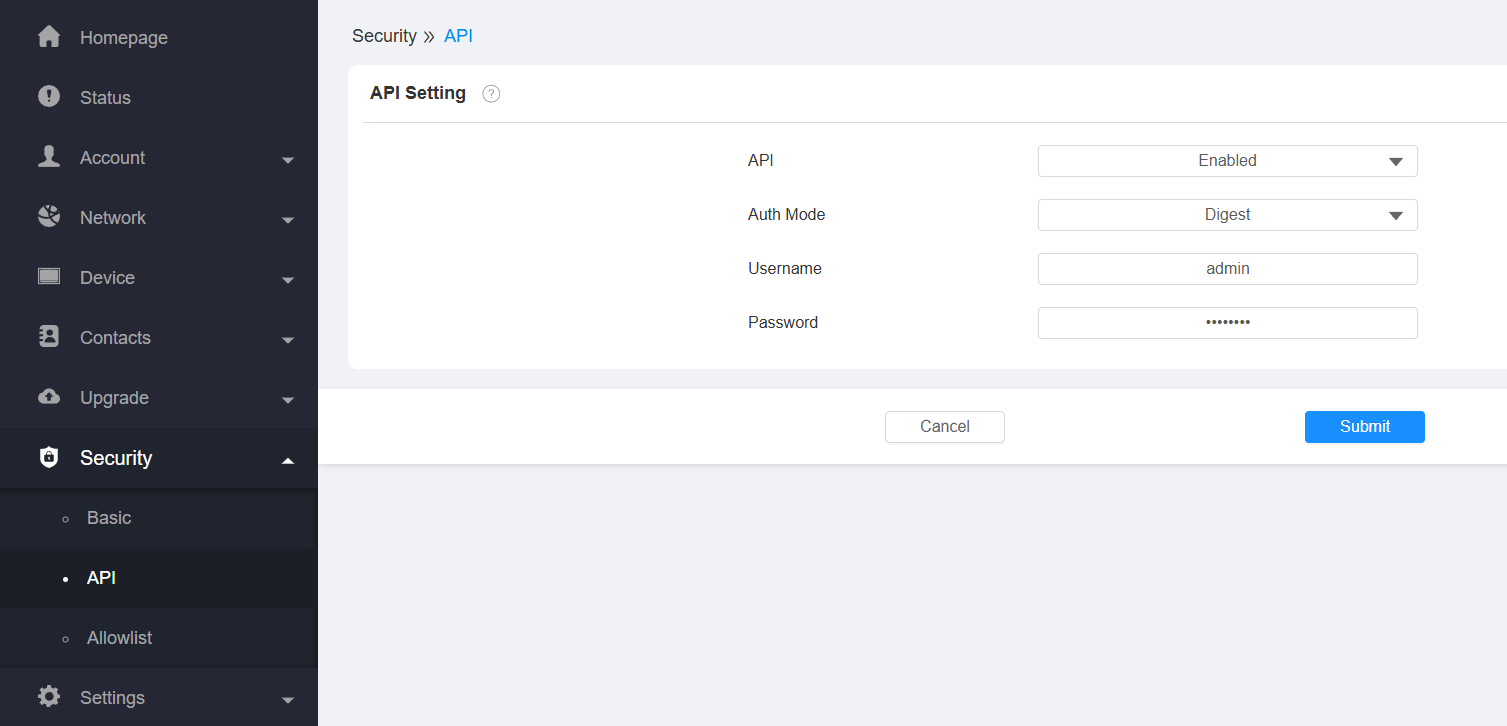Expand the Settings menu arrow

tap(288, 700)
